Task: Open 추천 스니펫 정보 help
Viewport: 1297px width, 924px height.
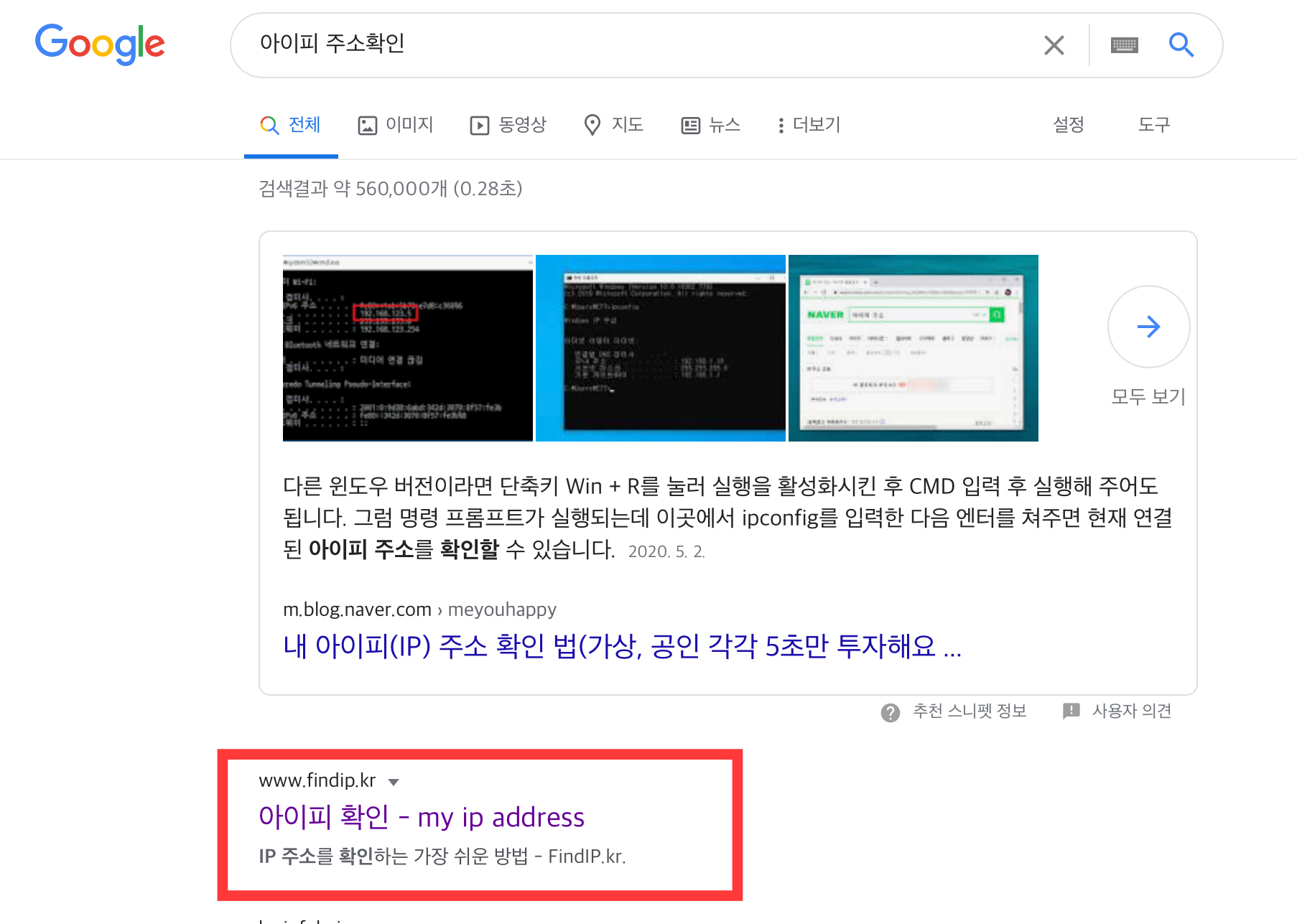Action: click(x=954, y=711)
